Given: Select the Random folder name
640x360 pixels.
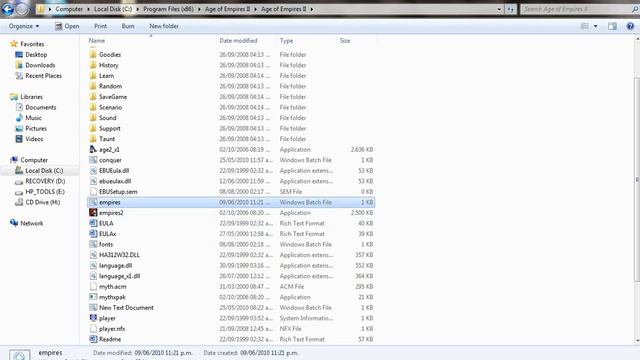Looking at the screenshot, I should coord(110,86).
